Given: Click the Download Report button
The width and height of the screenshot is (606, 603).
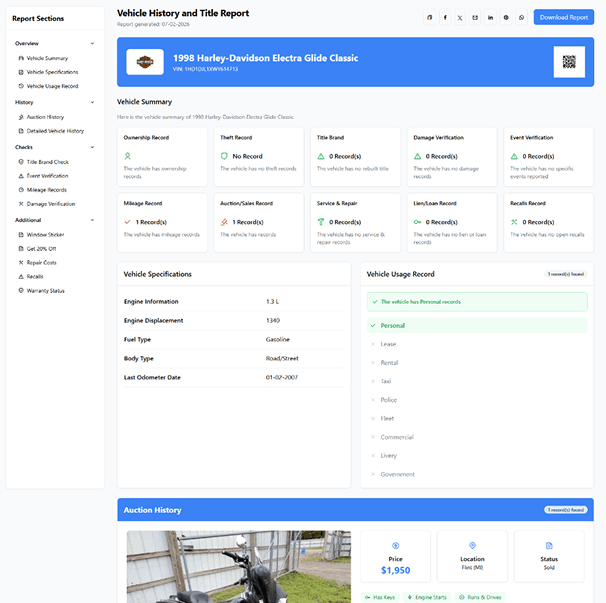Looking at the screenshot, I should pos(563,17).
